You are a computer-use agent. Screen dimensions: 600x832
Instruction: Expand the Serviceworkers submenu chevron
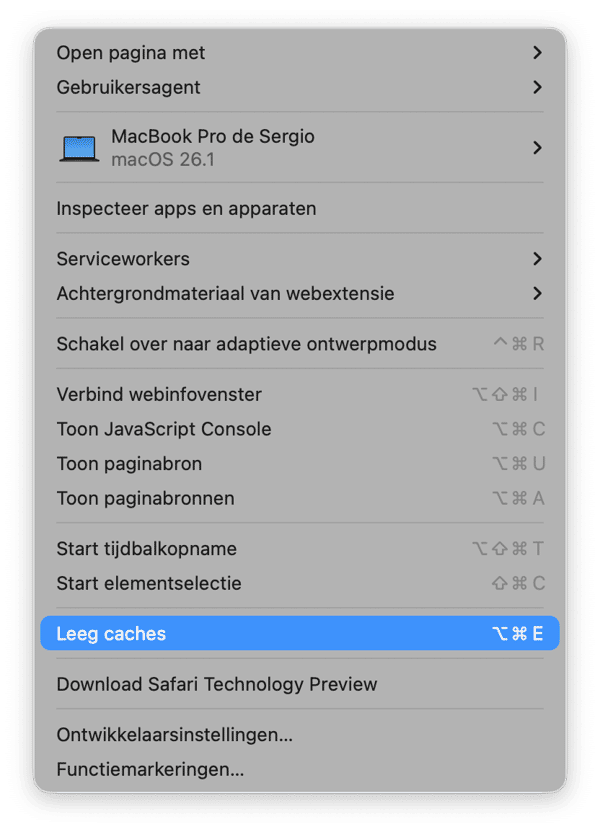click(x=537, y=259)
